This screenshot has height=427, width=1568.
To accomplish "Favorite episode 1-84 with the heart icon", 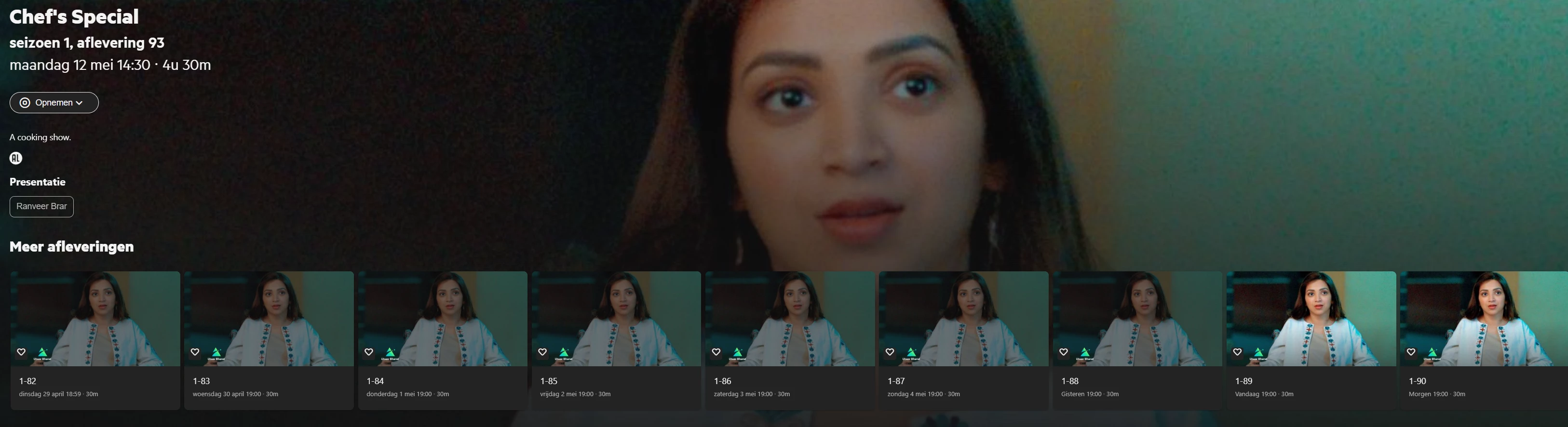I will 369,352.
